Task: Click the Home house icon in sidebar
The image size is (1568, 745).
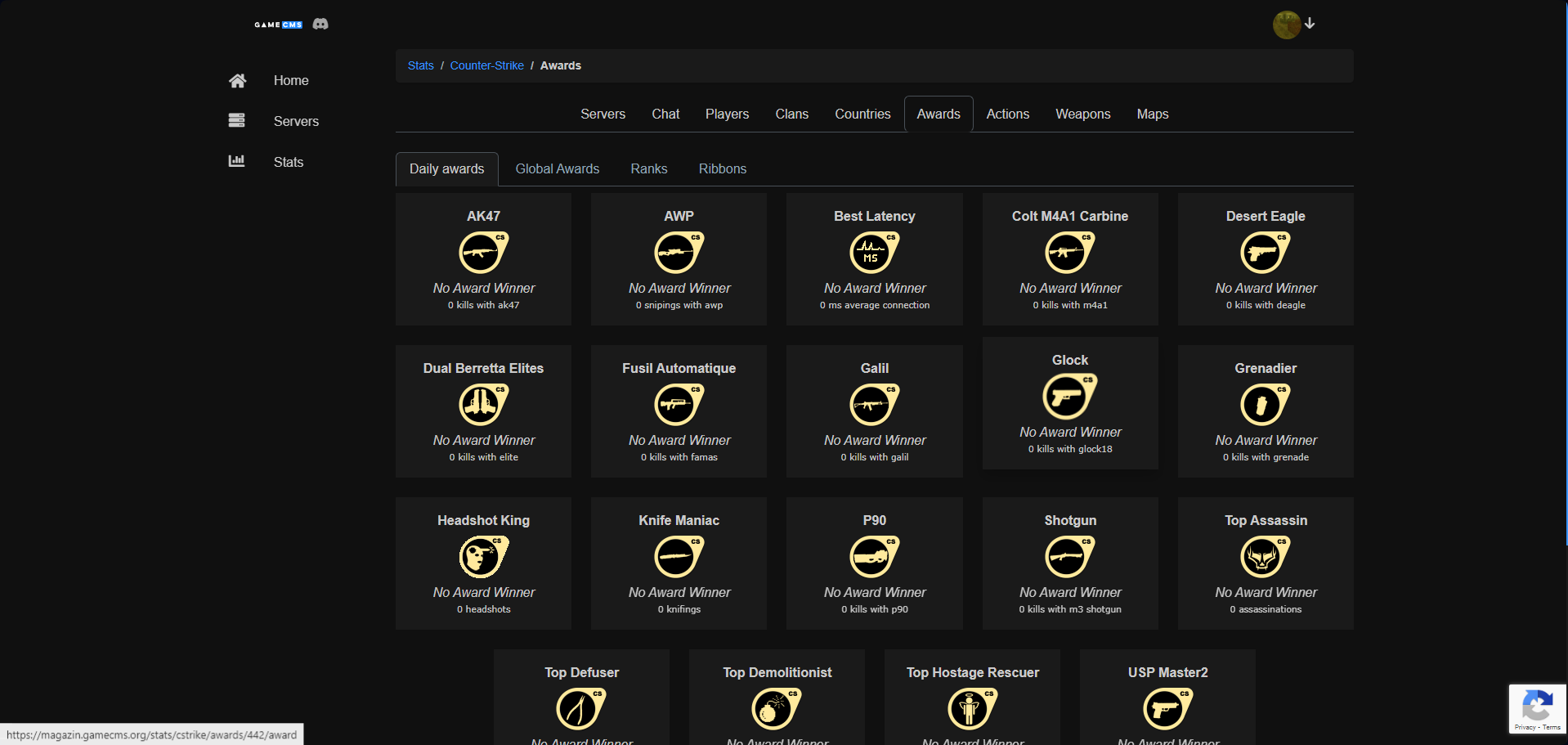Action: [237, 80]
